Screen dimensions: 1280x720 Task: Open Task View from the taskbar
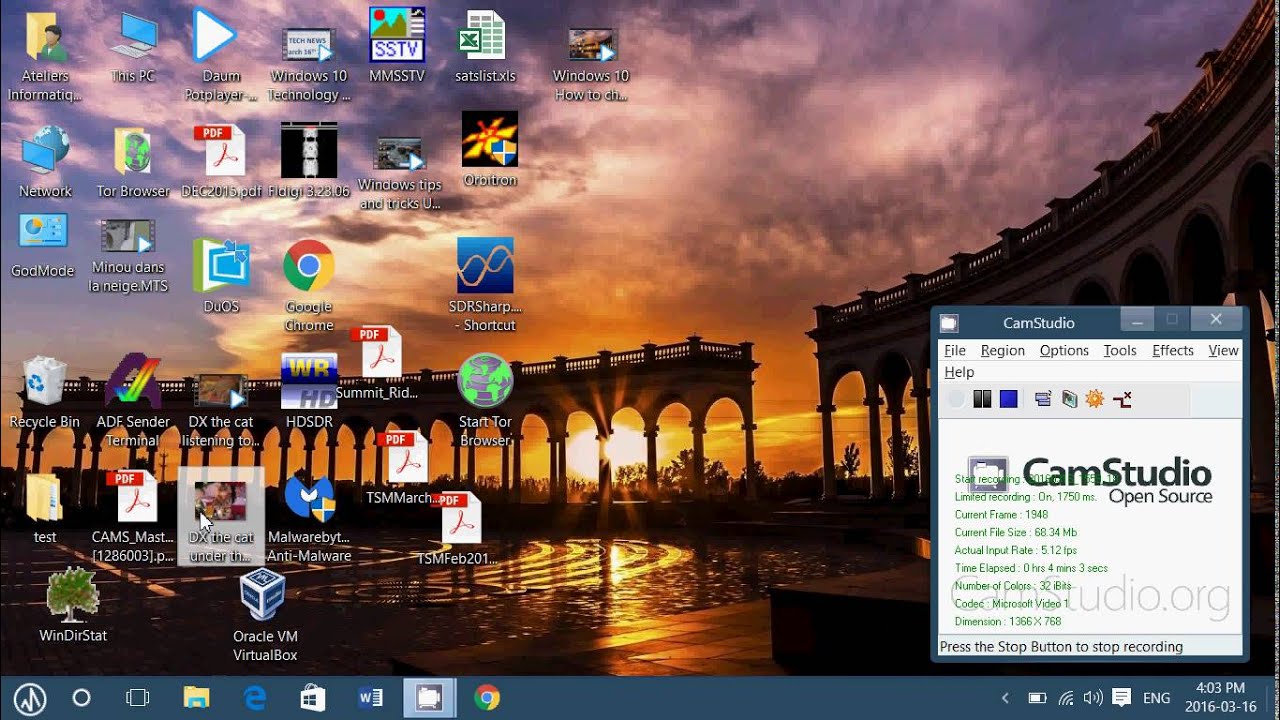click(x=137, y=698)
